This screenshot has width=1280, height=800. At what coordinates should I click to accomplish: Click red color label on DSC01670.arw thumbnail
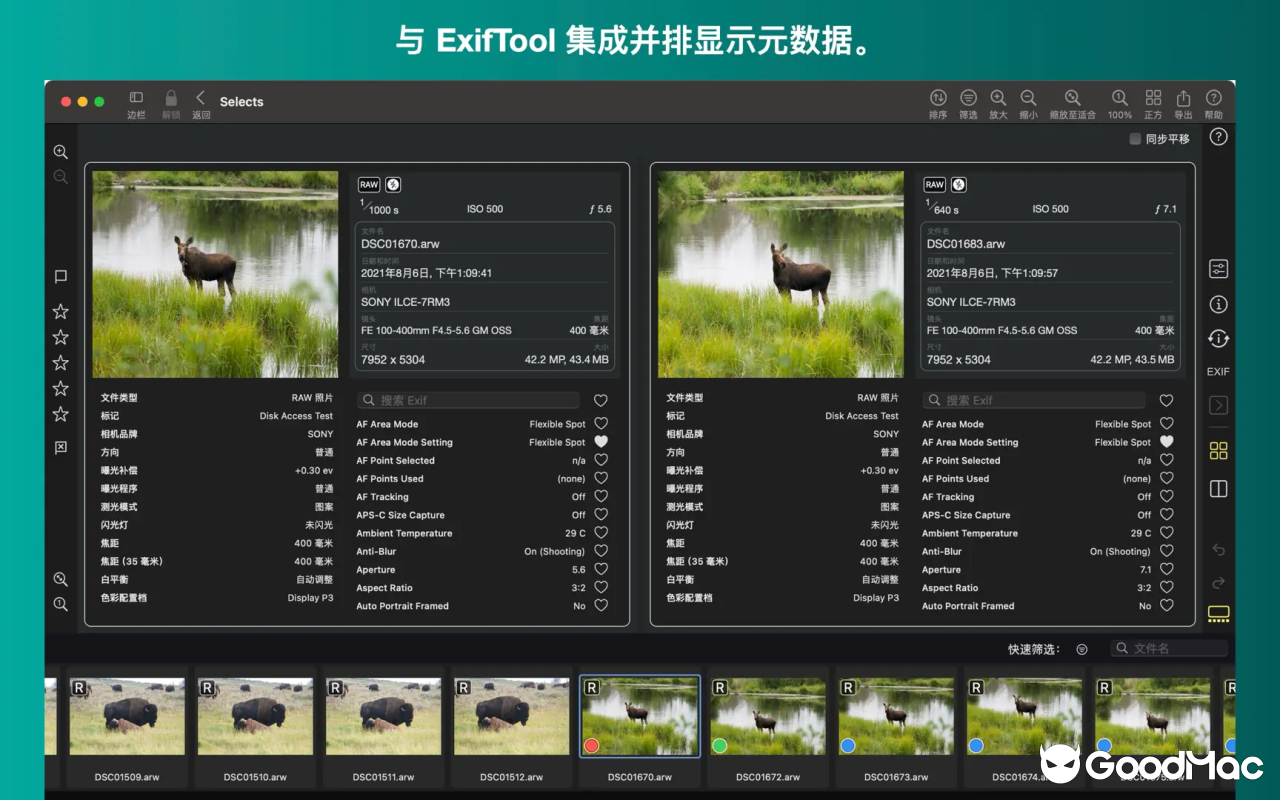pyautogui.click(x=591, y=746)
